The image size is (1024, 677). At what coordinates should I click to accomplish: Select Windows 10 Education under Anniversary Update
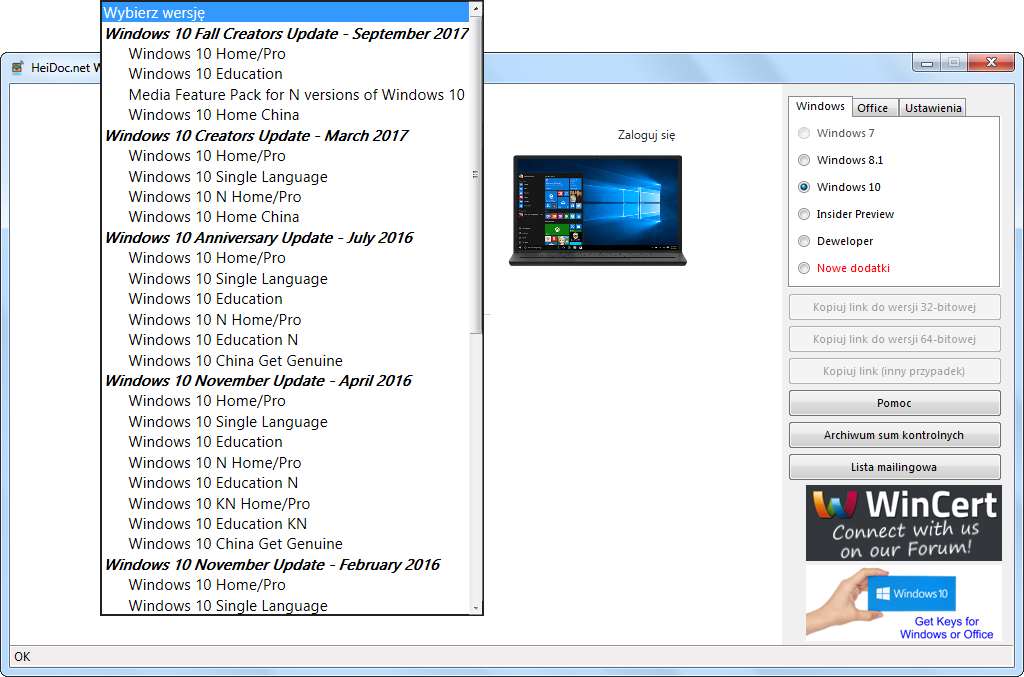(285, 299)
